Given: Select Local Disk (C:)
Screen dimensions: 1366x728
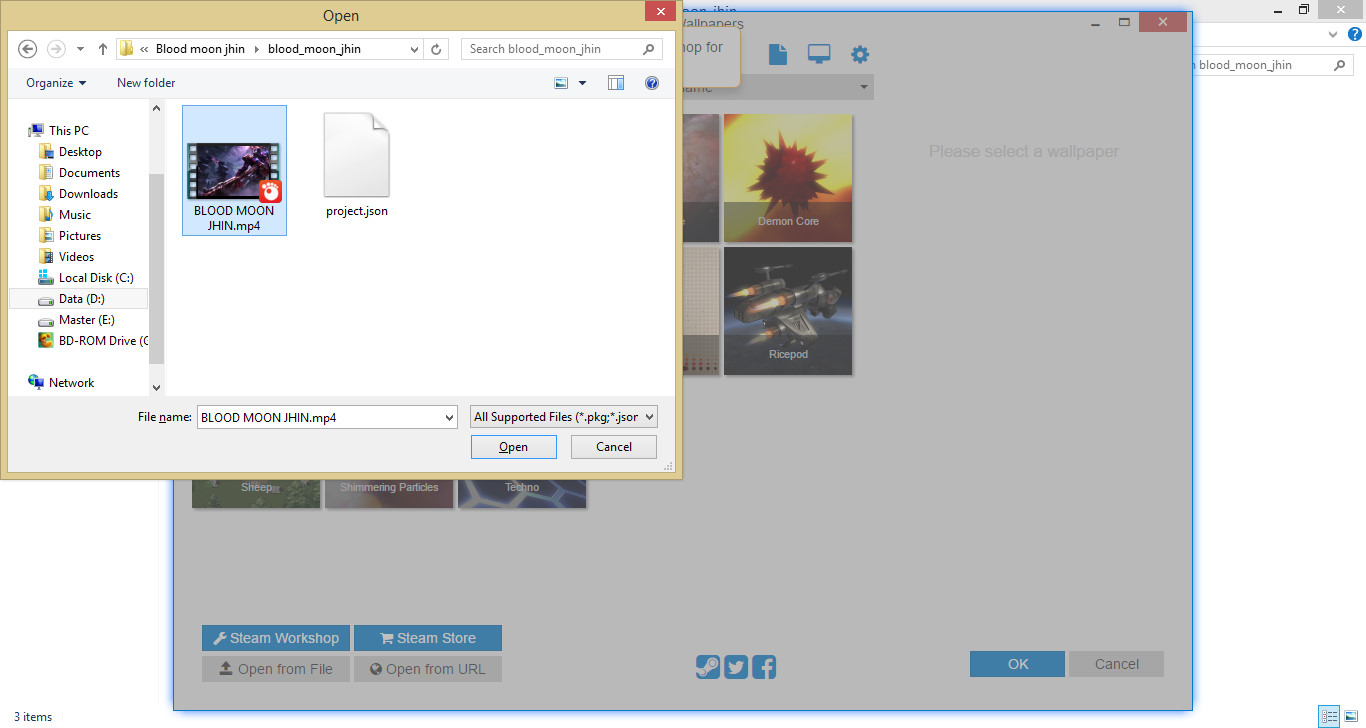Looking at the screenshot, I should 96,278.
